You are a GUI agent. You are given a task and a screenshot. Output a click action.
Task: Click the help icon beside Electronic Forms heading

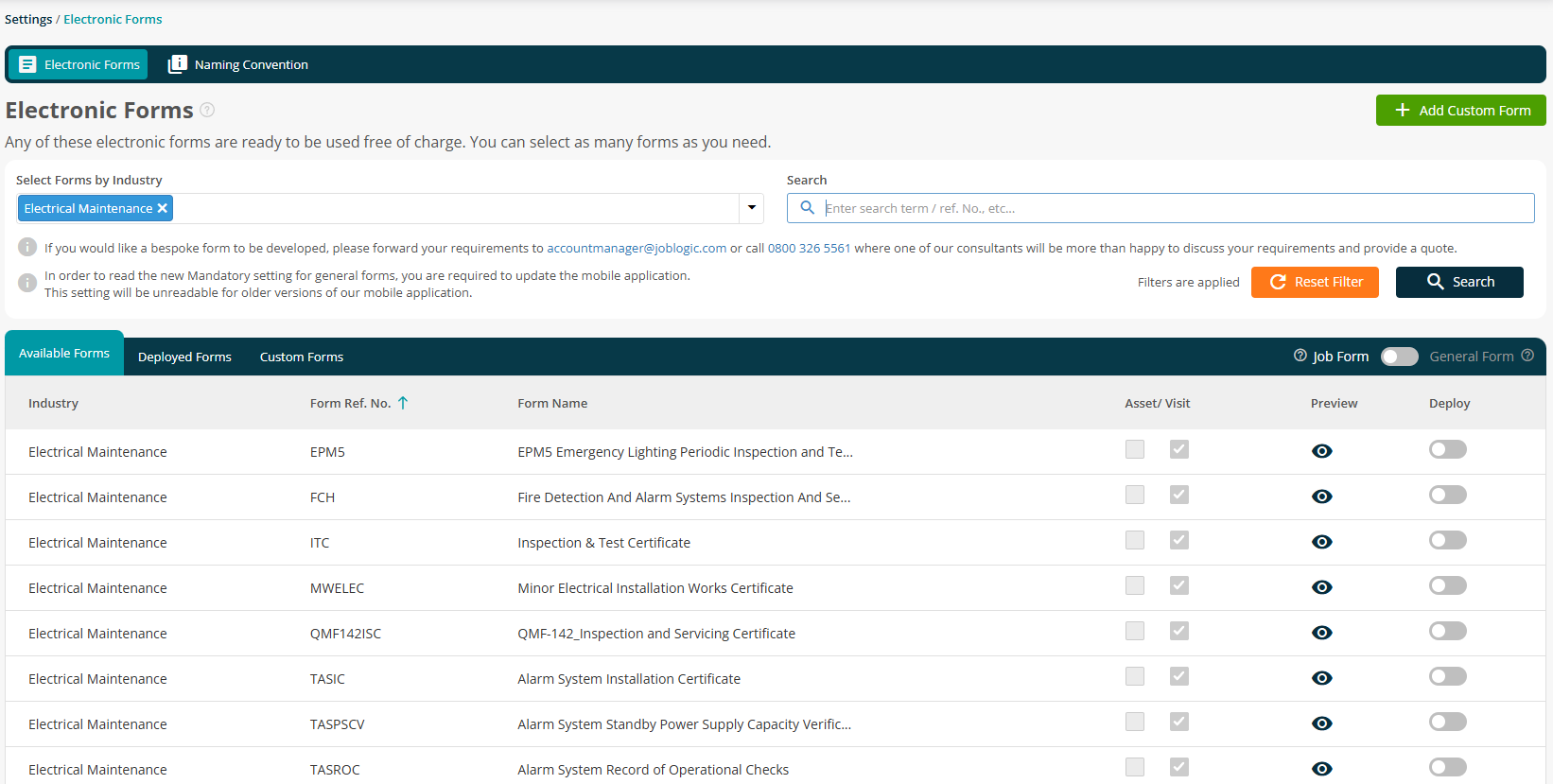click(x=207, y=110)
